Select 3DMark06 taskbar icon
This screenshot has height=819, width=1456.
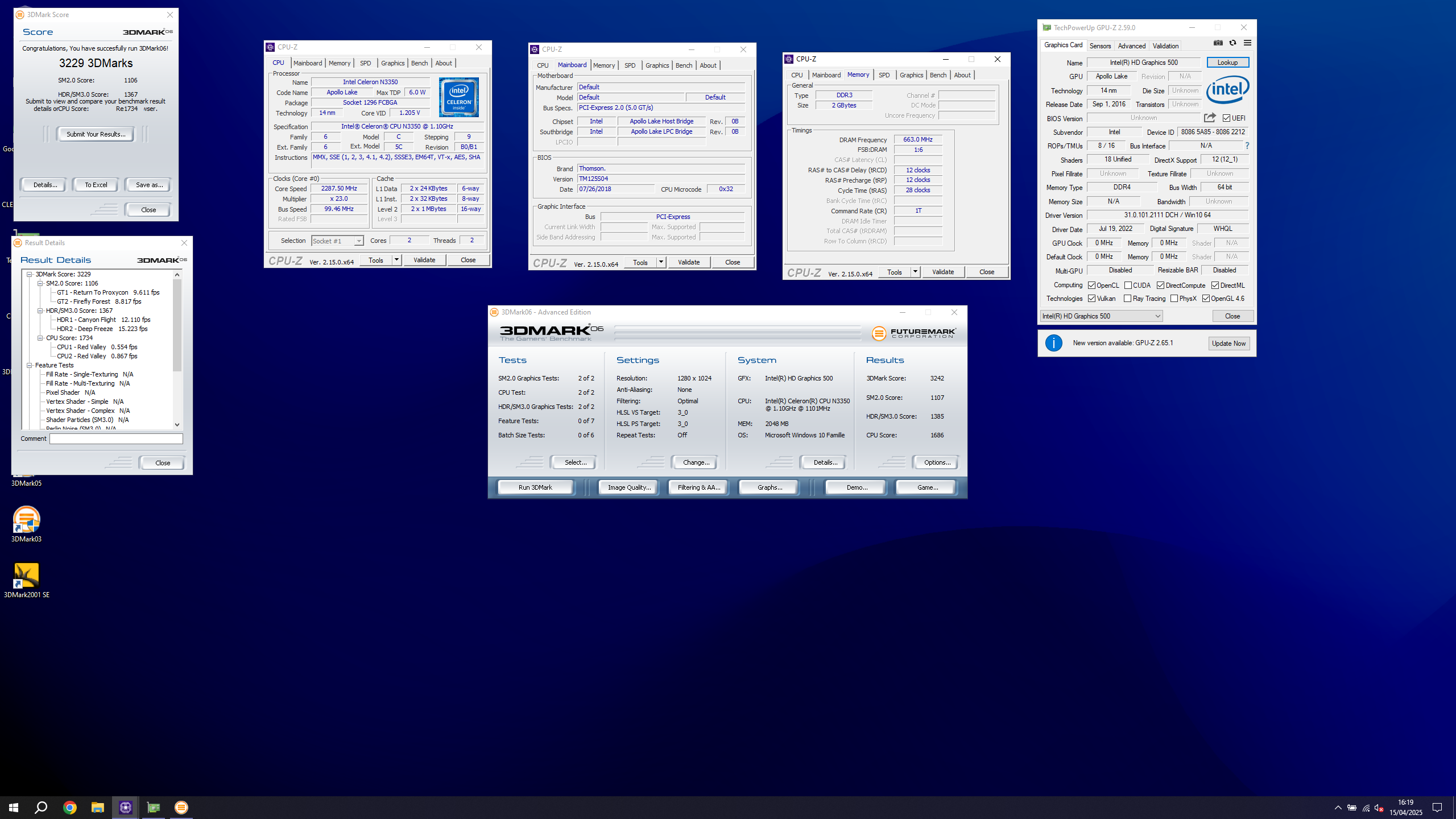pos(181,807)
